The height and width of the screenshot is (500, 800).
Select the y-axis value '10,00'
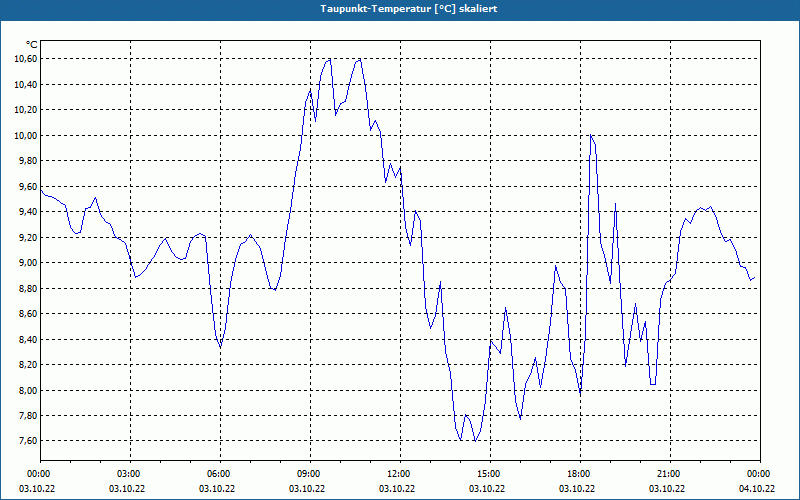tap(26, 135)
